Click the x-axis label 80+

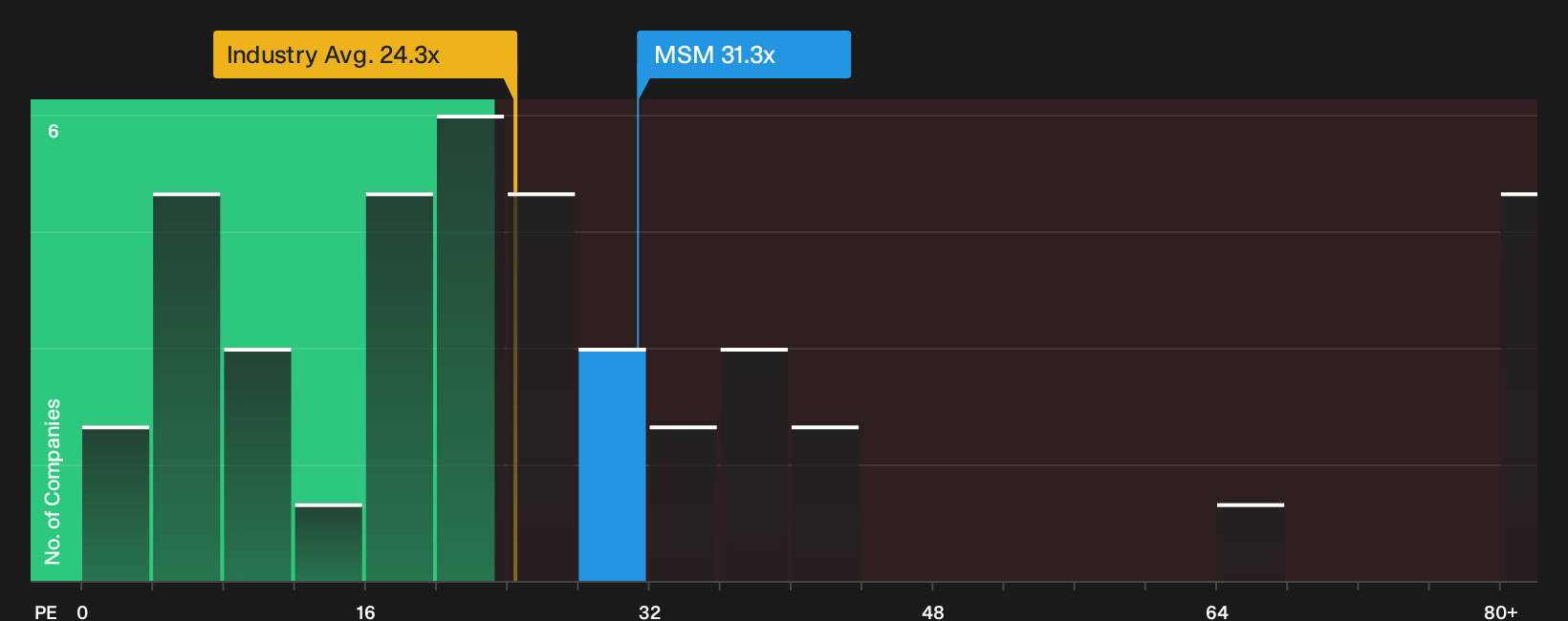point(1501,611)
